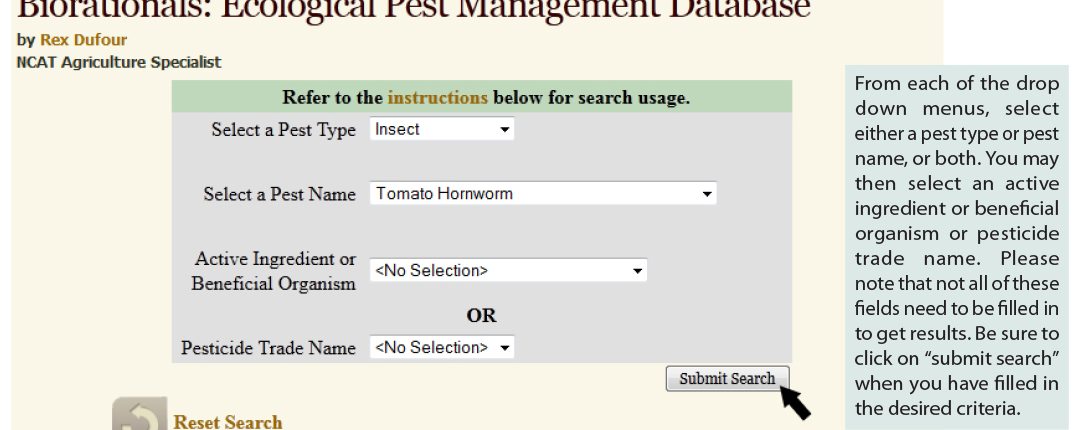This screenshot has width=1081, height=430.
Task: Open the Active Ingredient or Beneficial Organism dropdown
Action: [x=508, y=270]
